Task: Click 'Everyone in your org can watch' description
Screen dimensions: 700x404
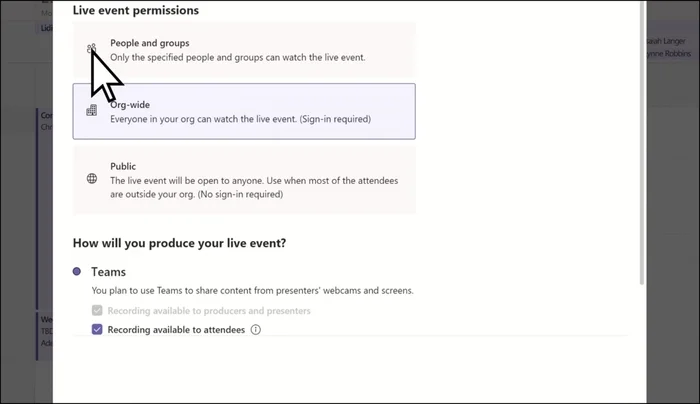Action: tap(240, 119)
